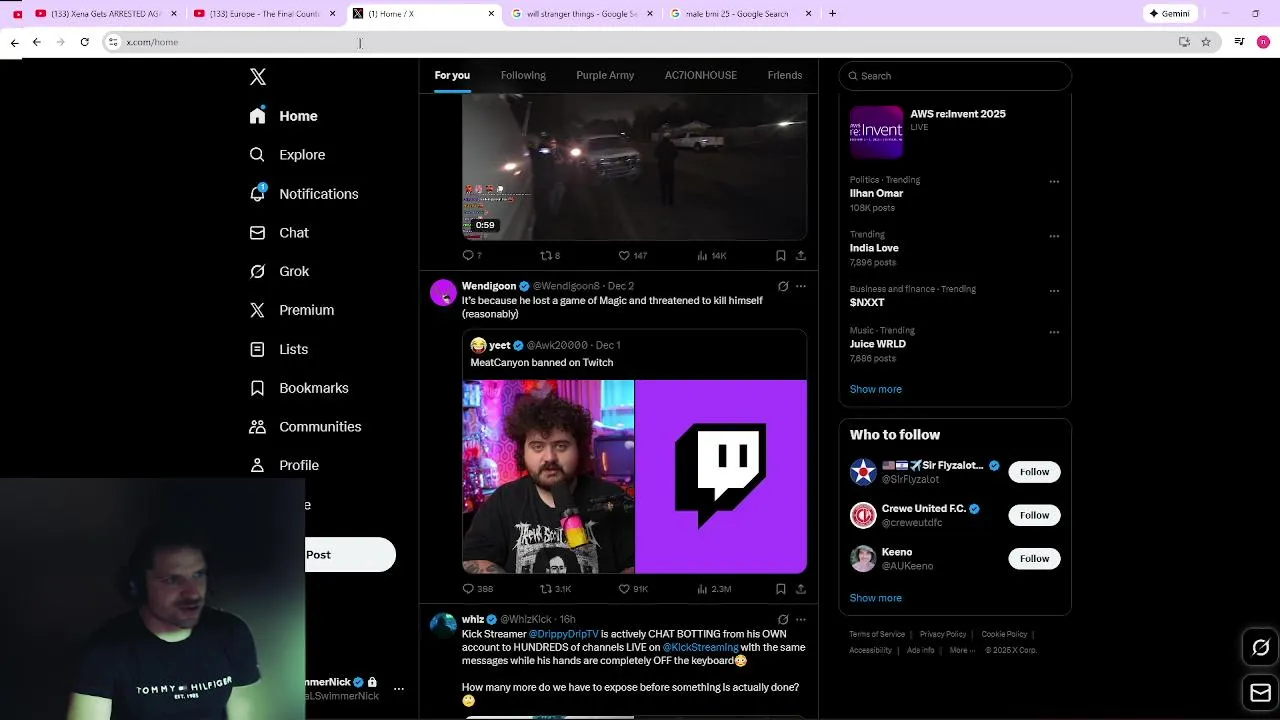Follow Crewe United F.C.
The image size is (1280, 720).
tap(1034, 515)
